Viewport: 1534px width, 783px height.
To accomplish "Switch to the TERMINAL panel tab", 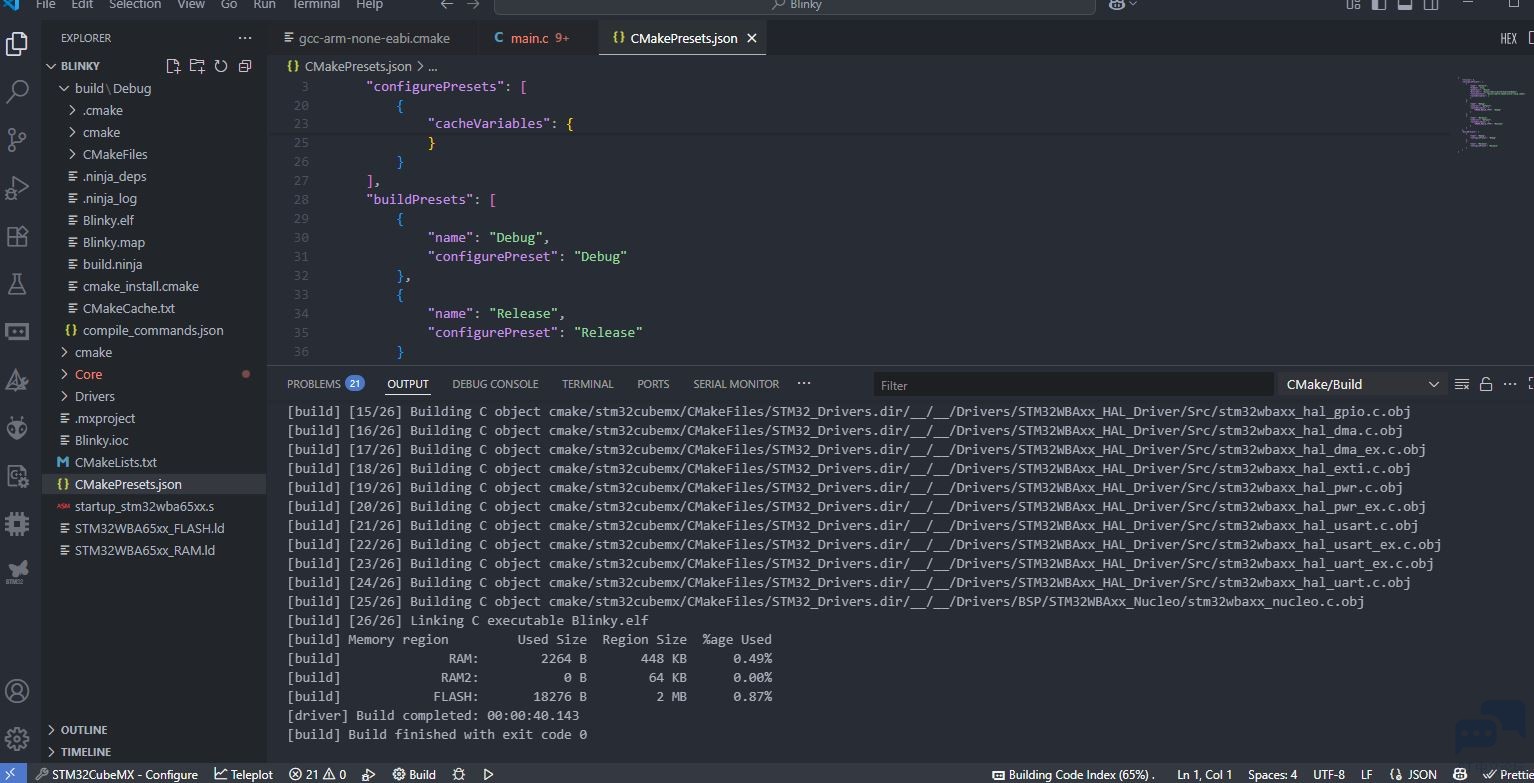I will click(587, 384).
